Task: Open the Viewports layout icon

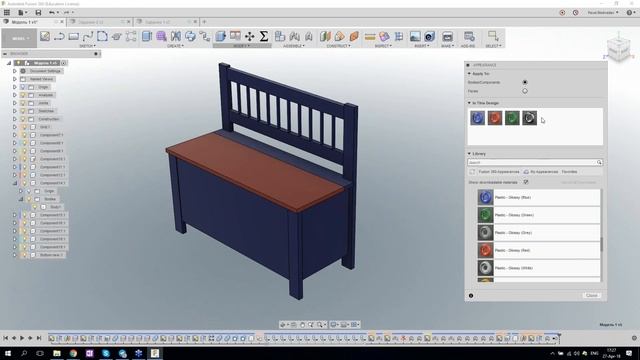Action: (355, 324)
